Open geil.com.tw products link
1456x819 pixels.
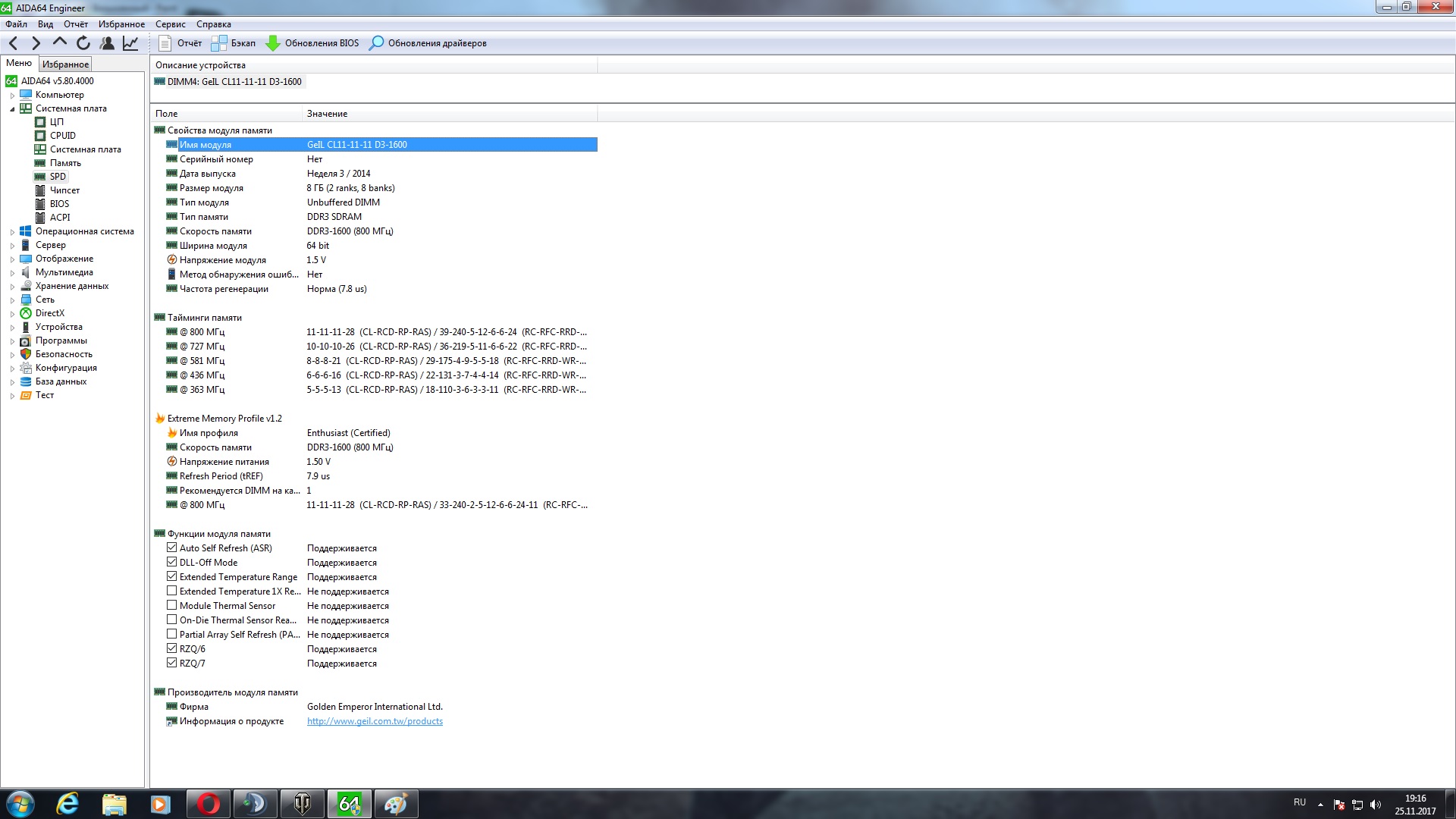(375, 721)
